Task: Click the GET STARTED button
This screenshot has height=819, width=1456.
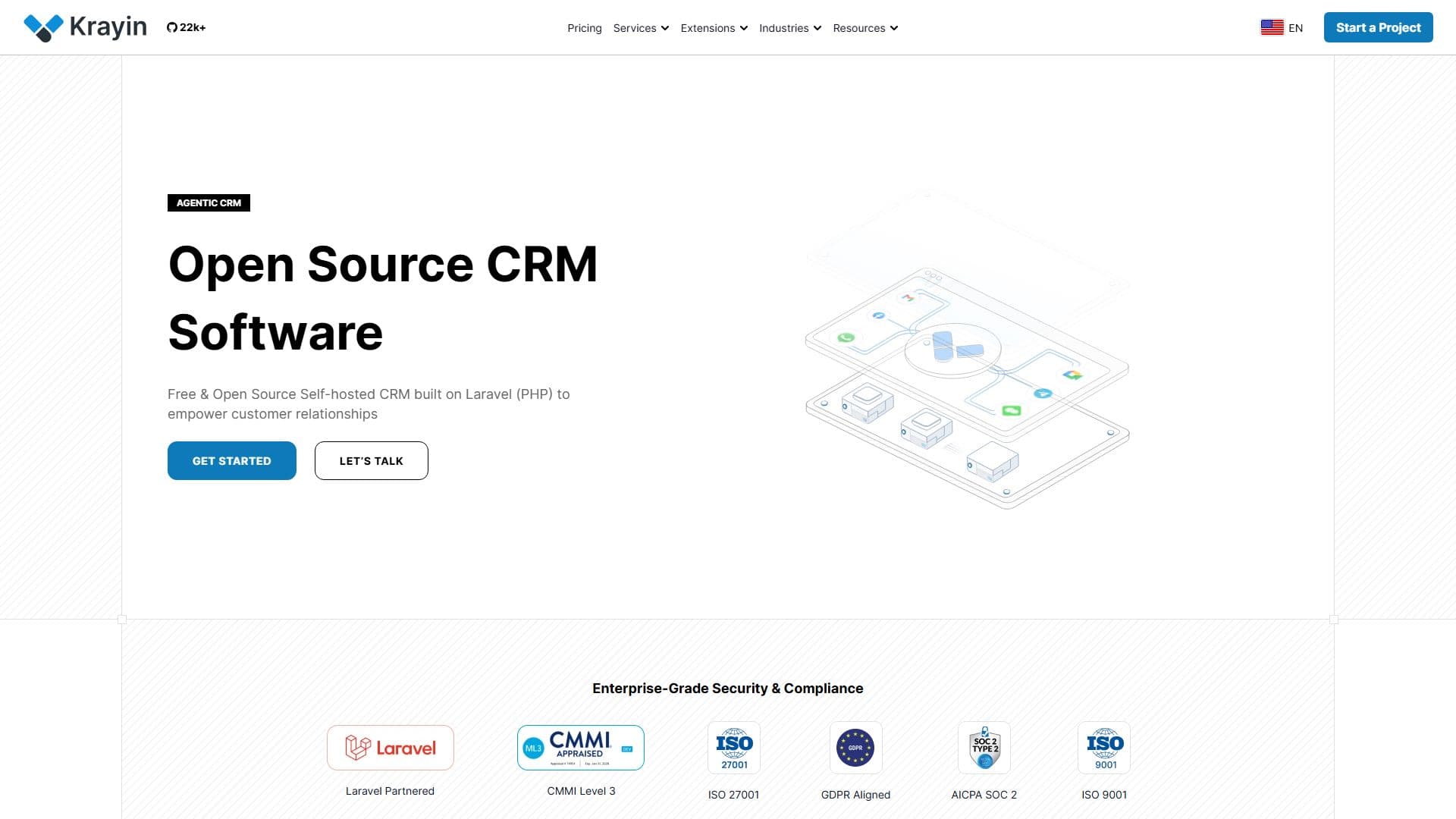Action: point(232,460)
